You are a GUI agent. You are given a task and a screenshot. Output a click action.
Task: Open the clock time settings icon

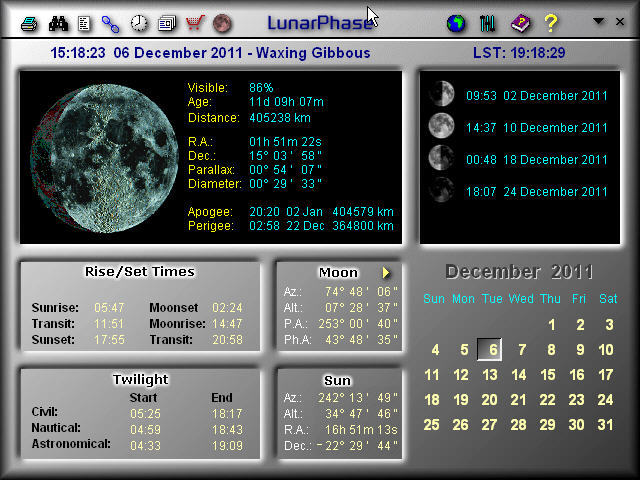pos(139,22)
